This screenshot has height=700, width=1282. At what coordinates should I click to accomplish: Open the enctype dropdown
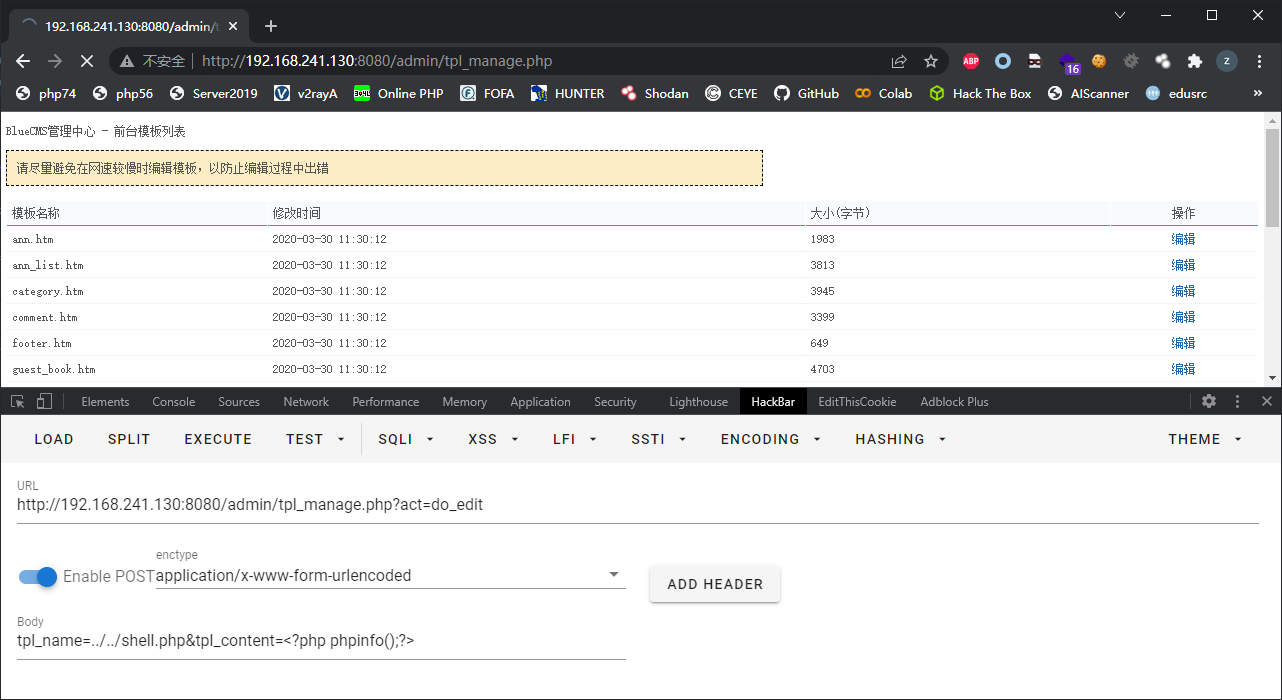390,575
